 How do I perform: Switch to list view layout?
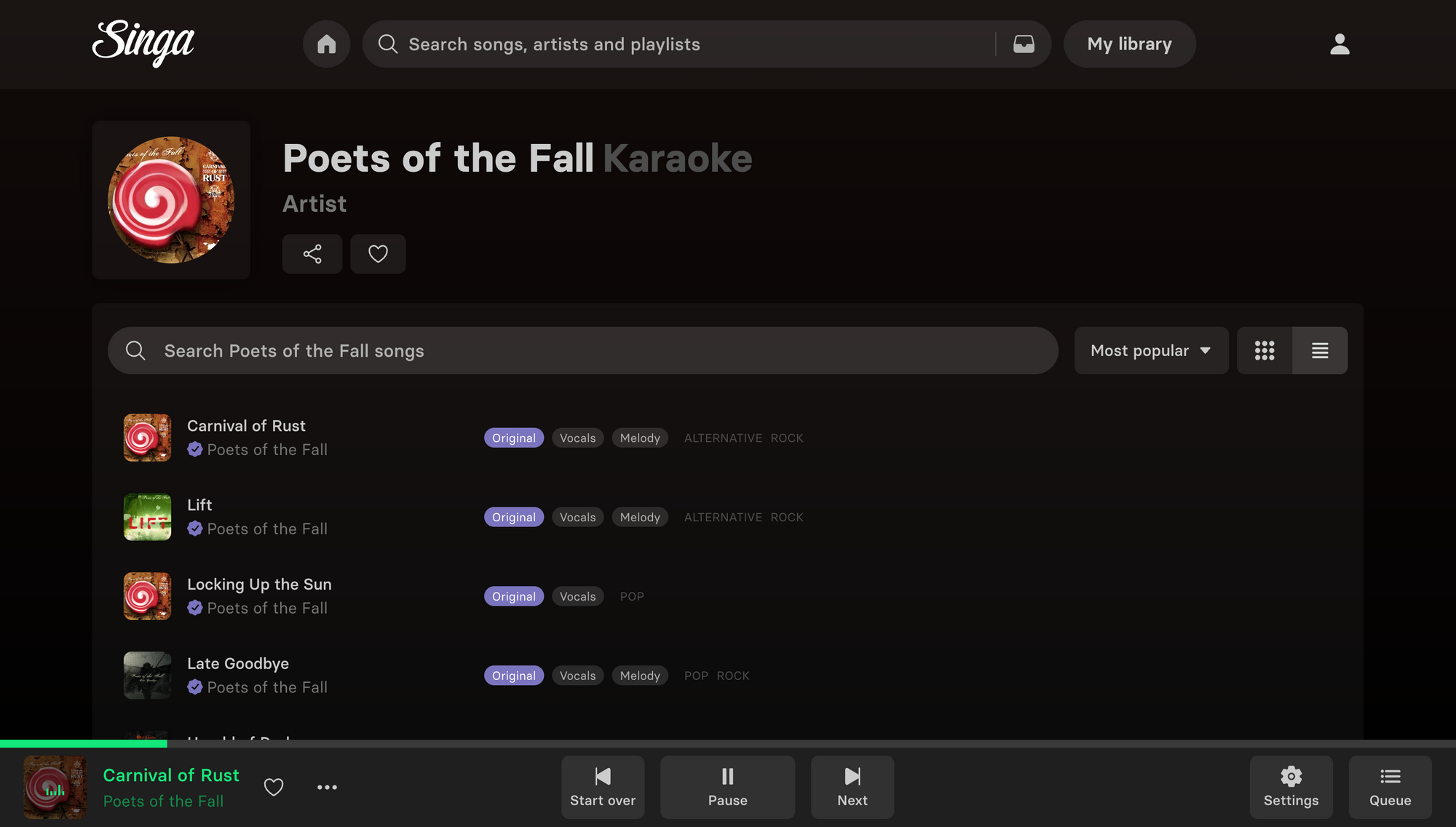[x=1320, y=350]
